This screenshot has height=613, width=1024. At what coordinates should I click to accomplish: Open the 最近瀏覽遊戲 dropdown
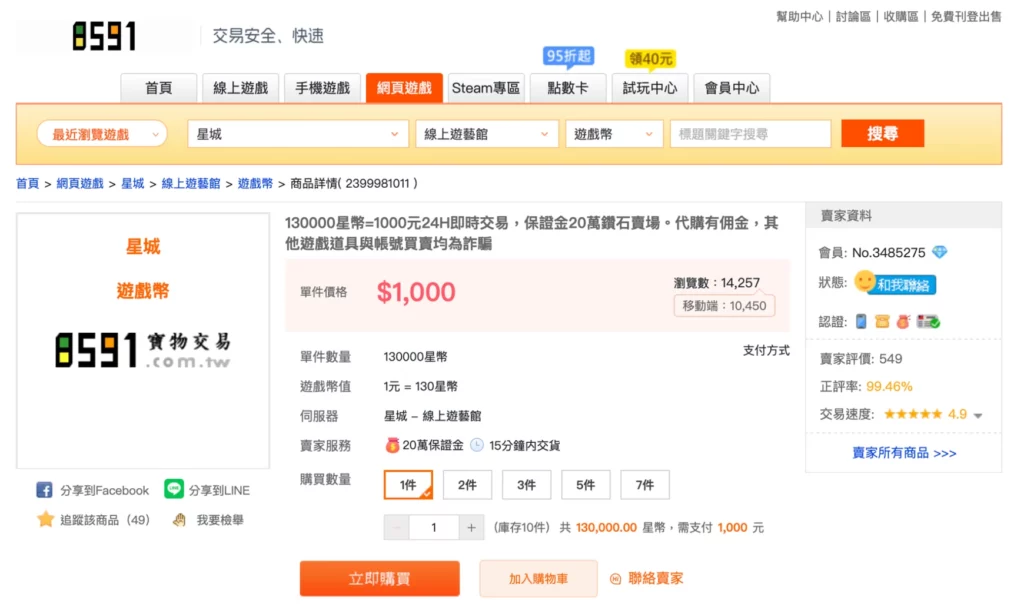[102, 134]
